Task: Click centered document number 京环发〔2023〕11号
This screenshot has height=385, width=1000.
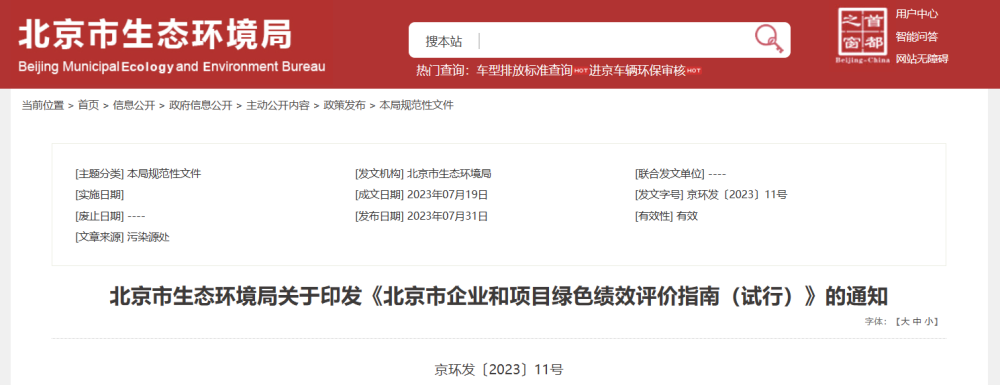Action: (x=499, y=369)
